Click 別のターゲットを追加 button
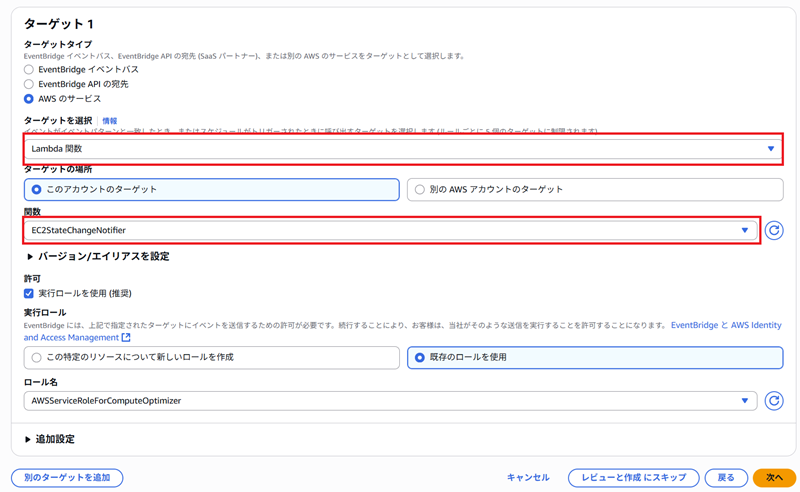This screenshot has width=800, height=492. [67, 478]
